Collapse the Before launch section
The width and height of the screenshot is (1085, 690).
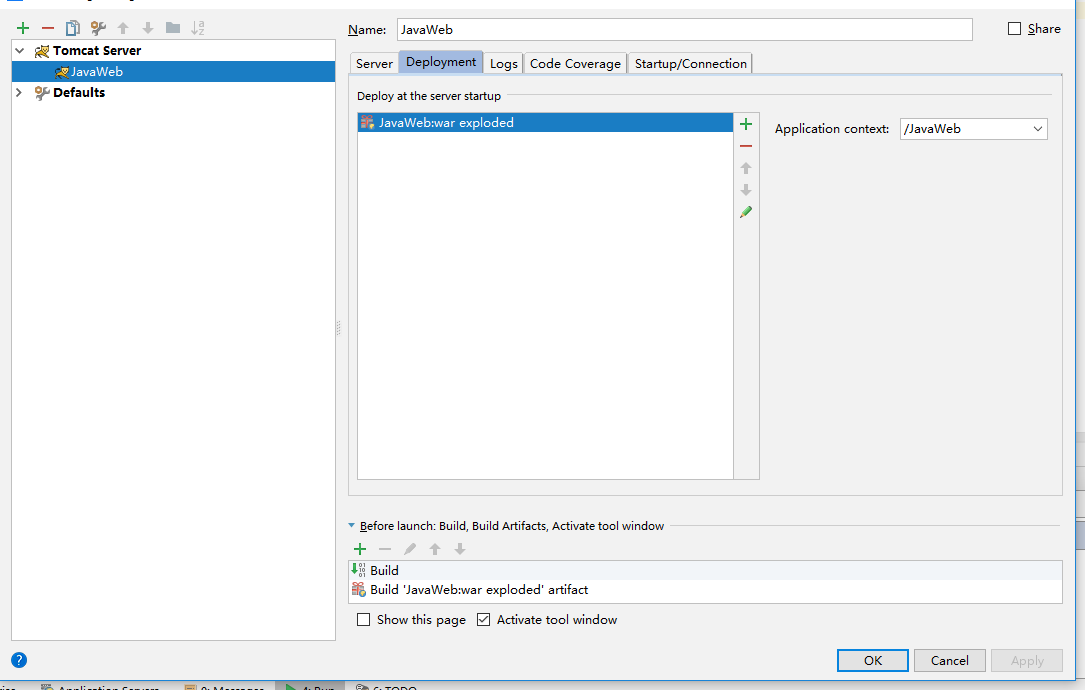352,526
